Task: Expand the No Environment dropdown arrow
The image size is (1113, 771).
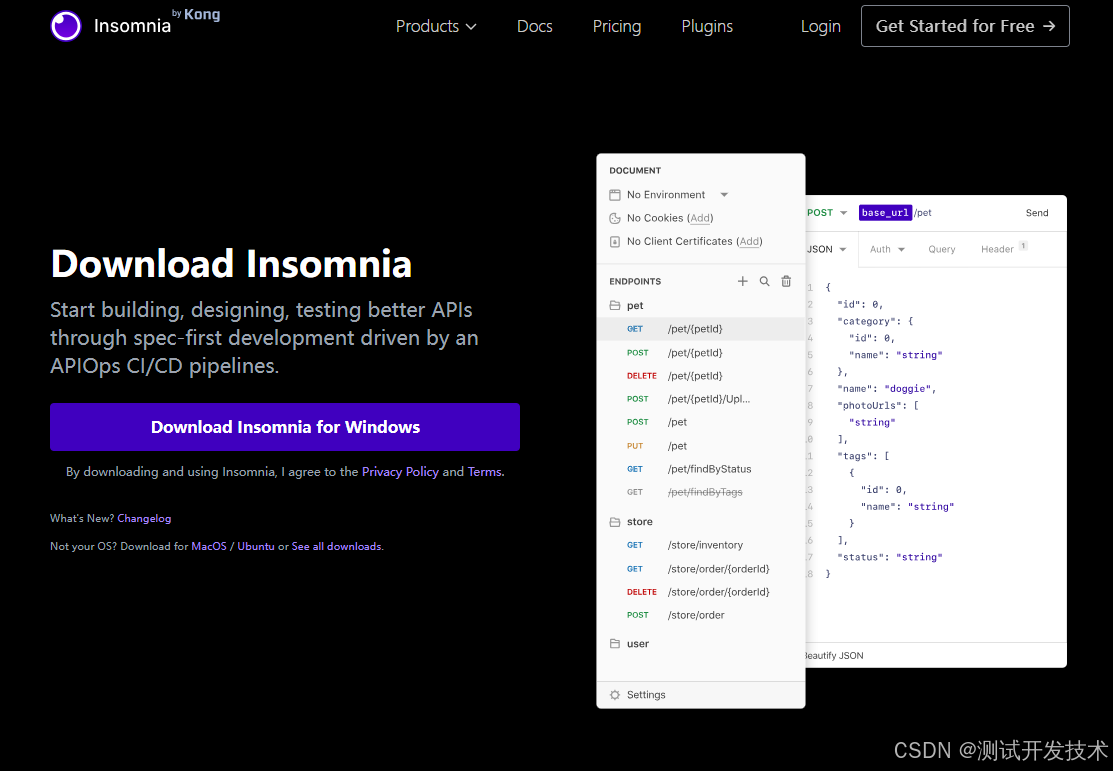Action: point(724,195)
